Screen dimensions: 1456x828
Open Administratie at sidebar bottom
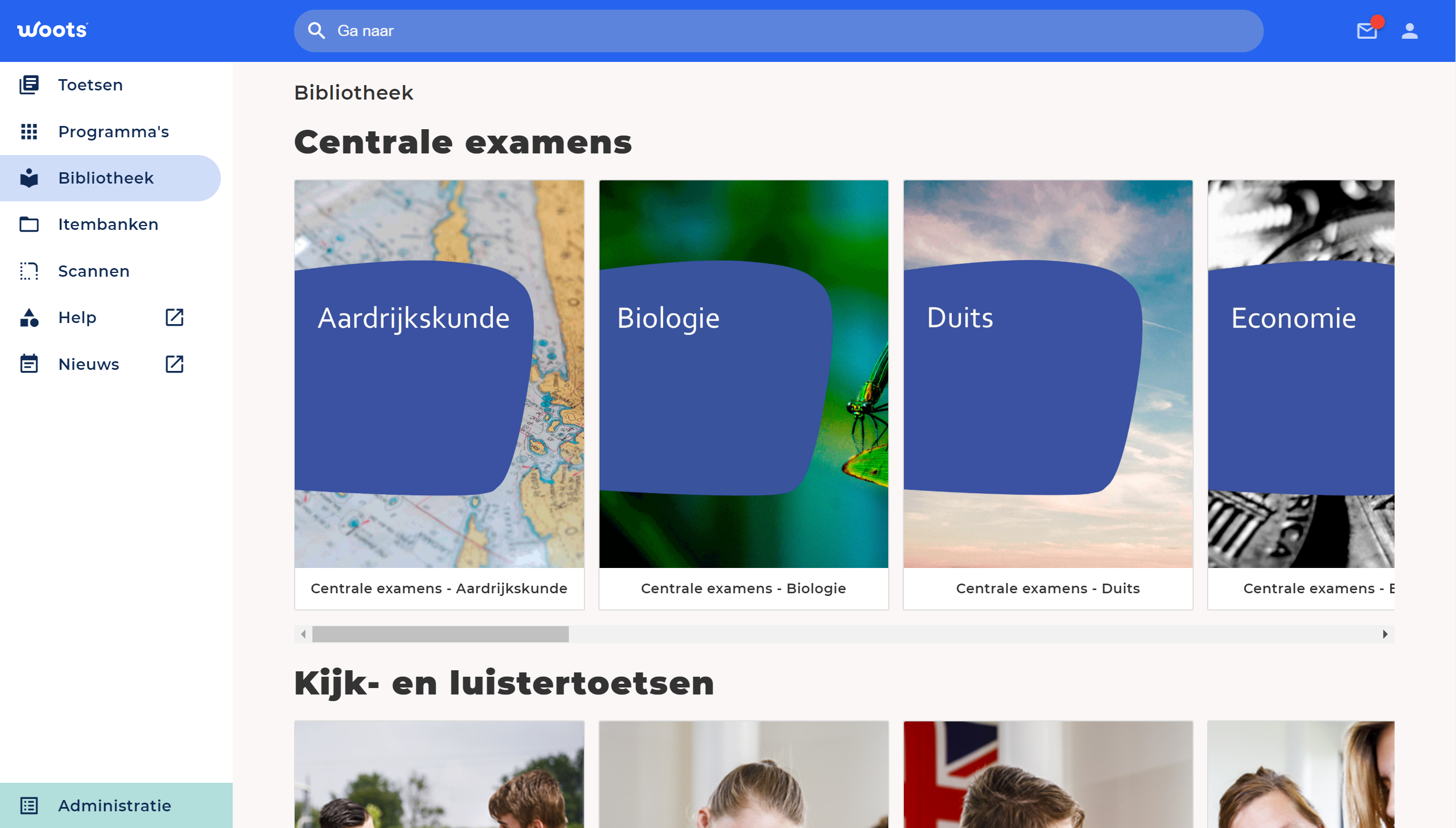[116, 805]
